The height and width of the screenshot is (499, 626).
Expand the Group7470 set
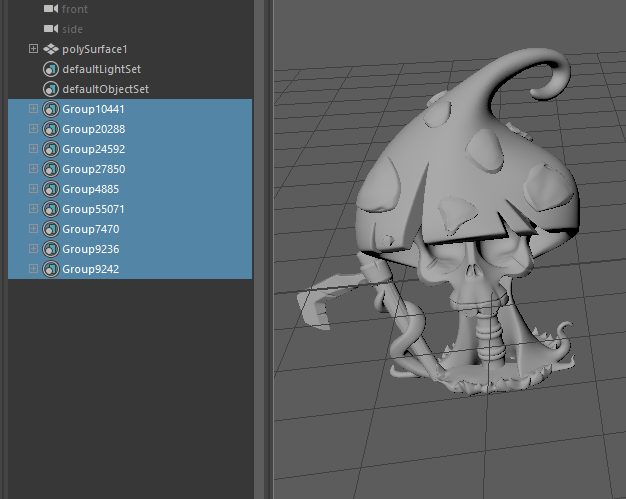(x=34, y=228)
